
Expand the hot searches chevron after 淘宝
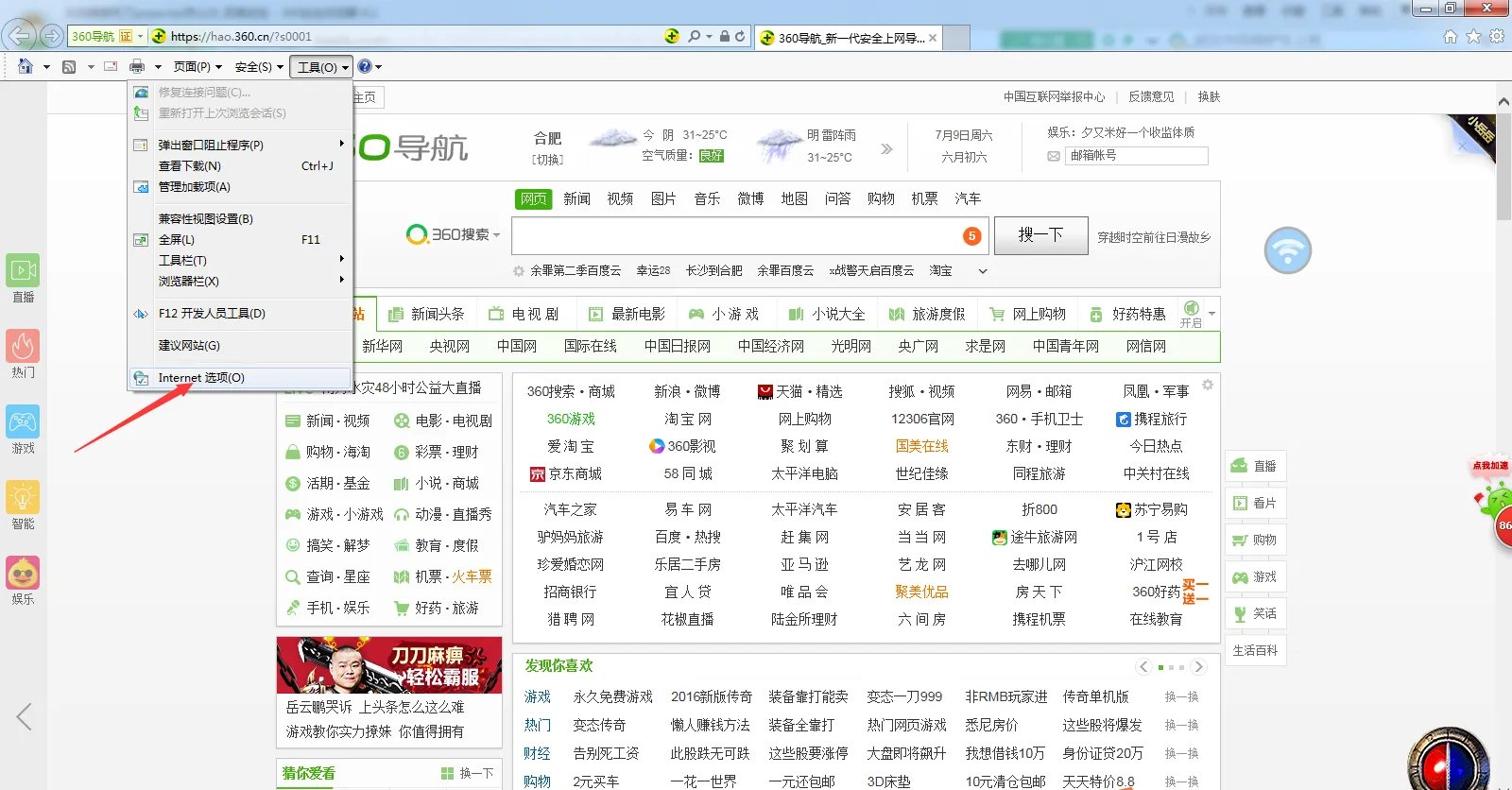coord(983,271)
